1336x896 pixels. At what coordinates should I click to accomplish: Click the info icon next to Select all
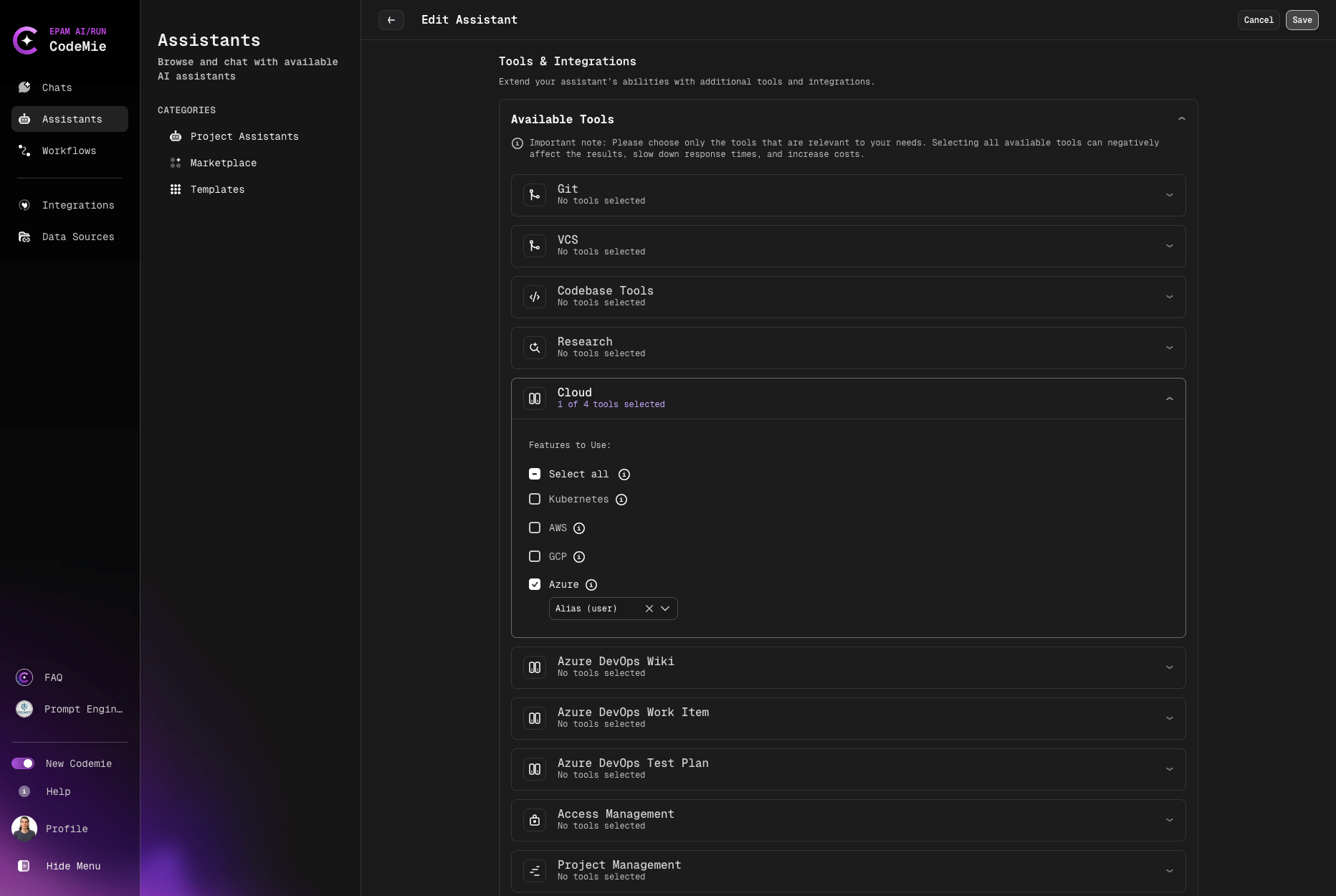pyautogui.click(x=624, y=475)
